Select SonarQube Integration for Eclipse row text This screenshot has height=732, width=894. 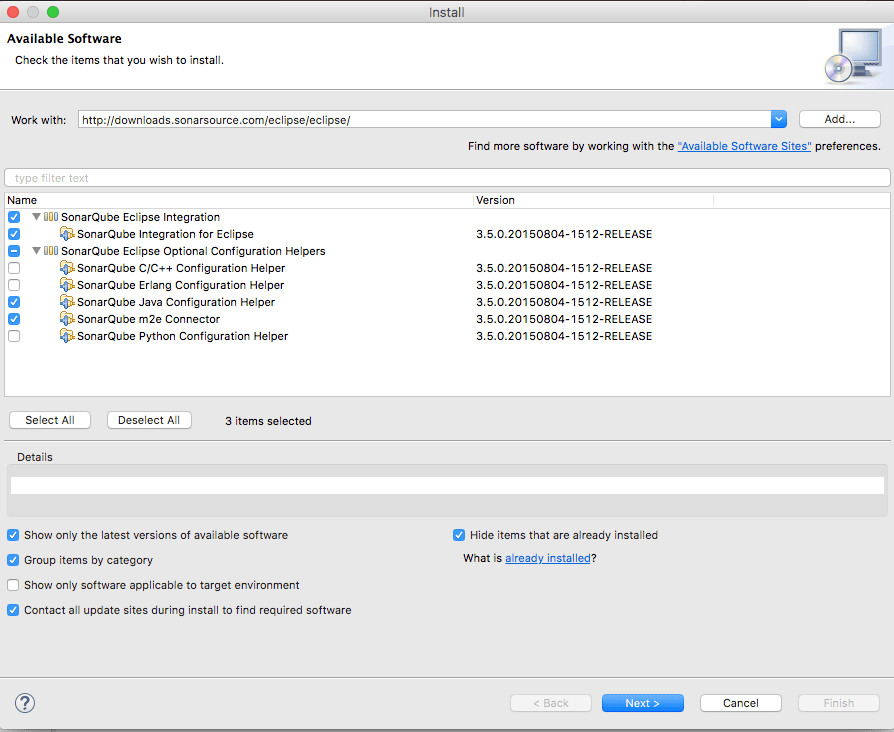(x=165, y=234)
